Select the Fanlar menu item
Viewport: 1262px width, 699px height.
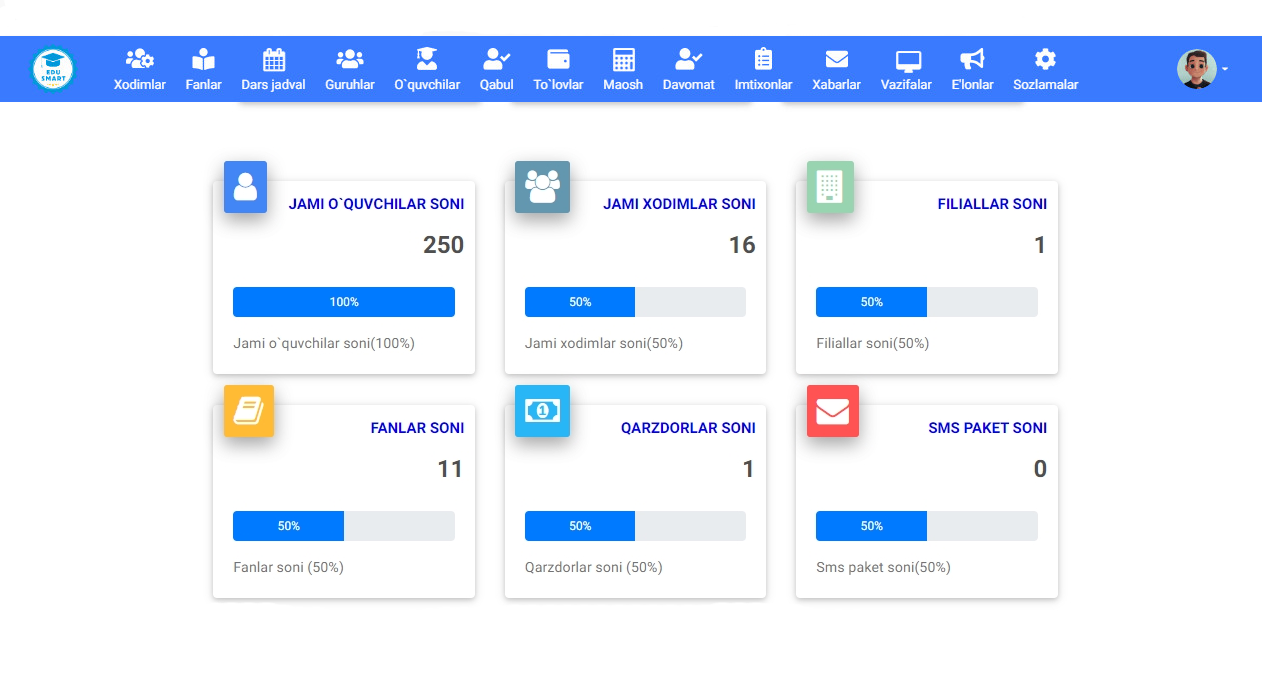pos(203,70)
